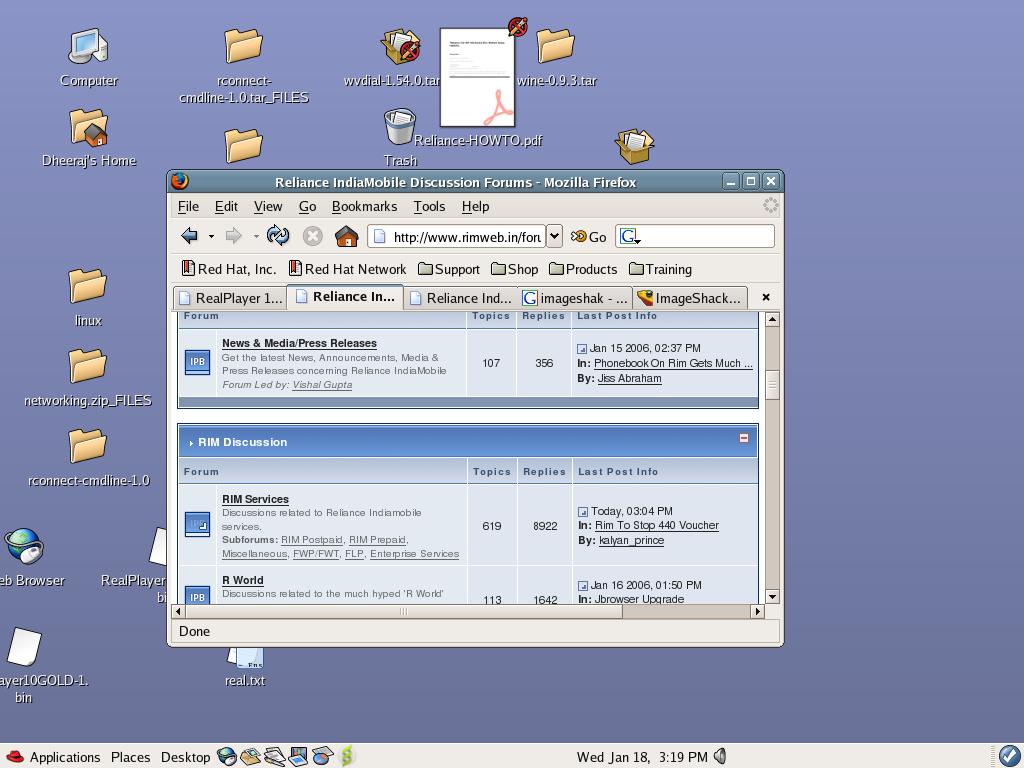Switch to the Reliance Ind... tab
The image size is (1024, 768).
click(x=460, y=298)
